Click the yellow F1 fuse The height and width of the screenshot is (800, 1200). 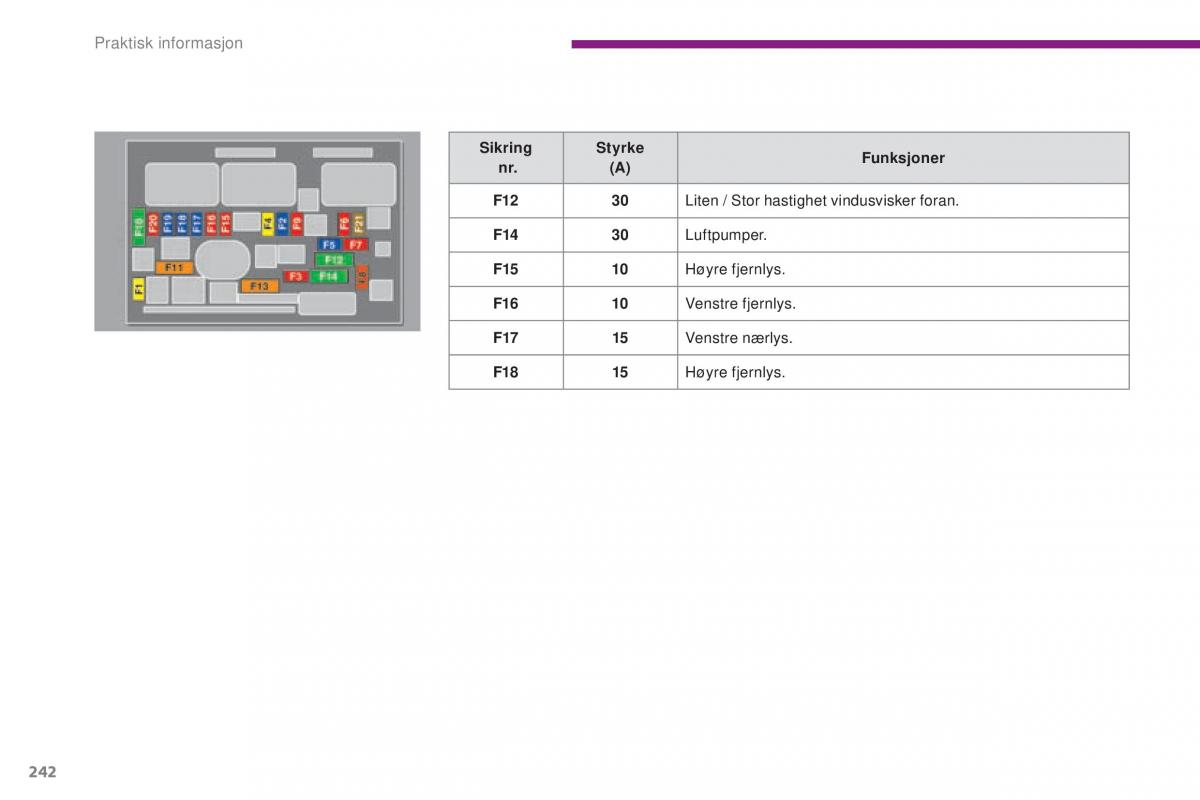[138, 289]
